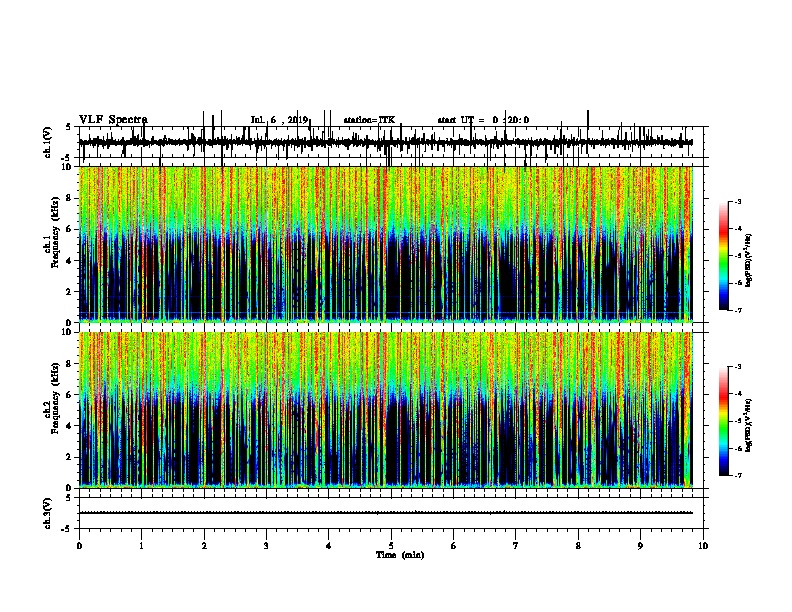This screenshot has height=612, width=792.
Task: Click time axis tick label '10' at right end
Action: click(703, 546)
